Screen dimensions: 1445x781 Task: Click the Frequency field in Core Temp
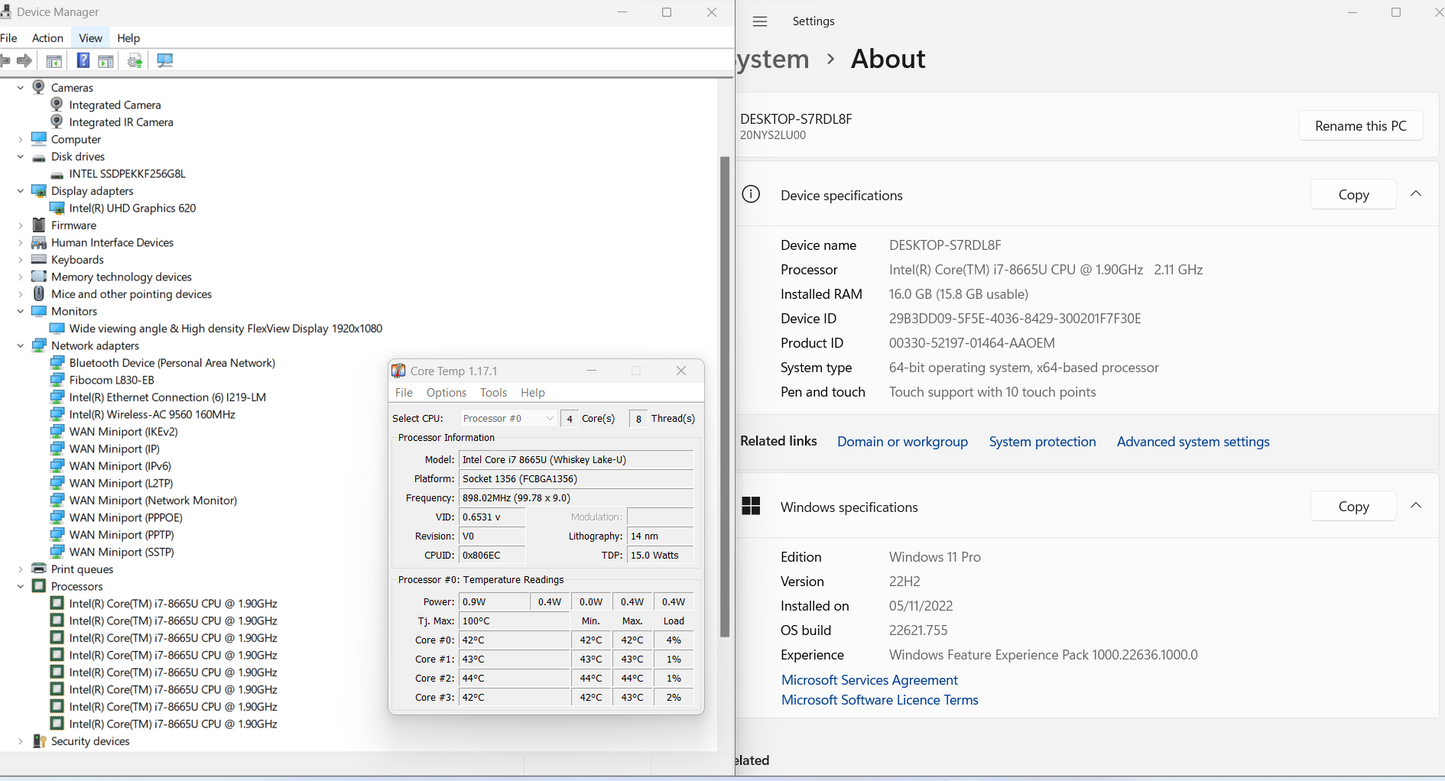576,498
